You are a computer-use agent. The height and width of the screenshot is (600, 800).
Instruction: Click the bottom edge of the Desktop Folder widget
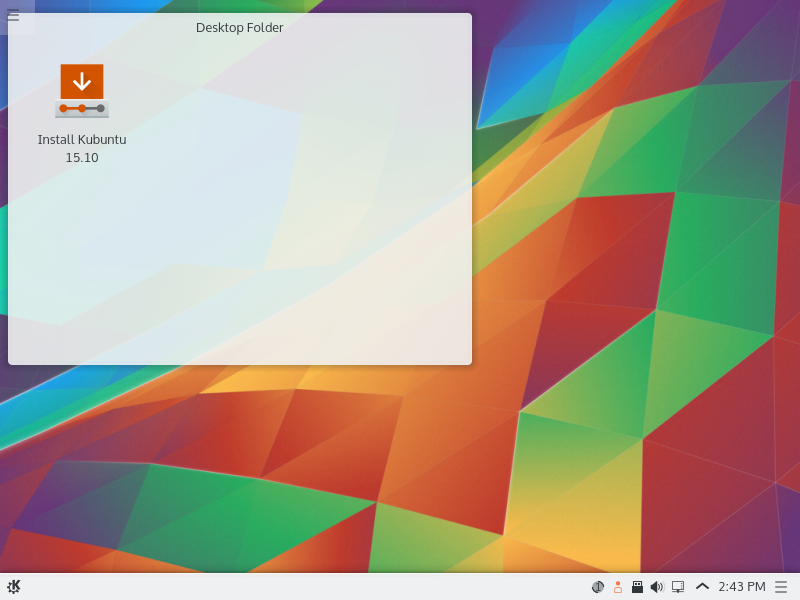point(240,363)
